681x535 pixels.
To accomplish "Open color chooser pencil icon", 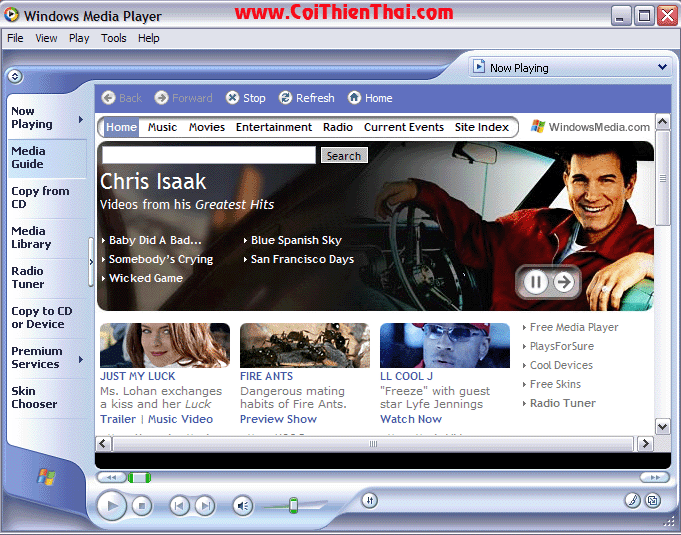I will [x=633, y=501].
